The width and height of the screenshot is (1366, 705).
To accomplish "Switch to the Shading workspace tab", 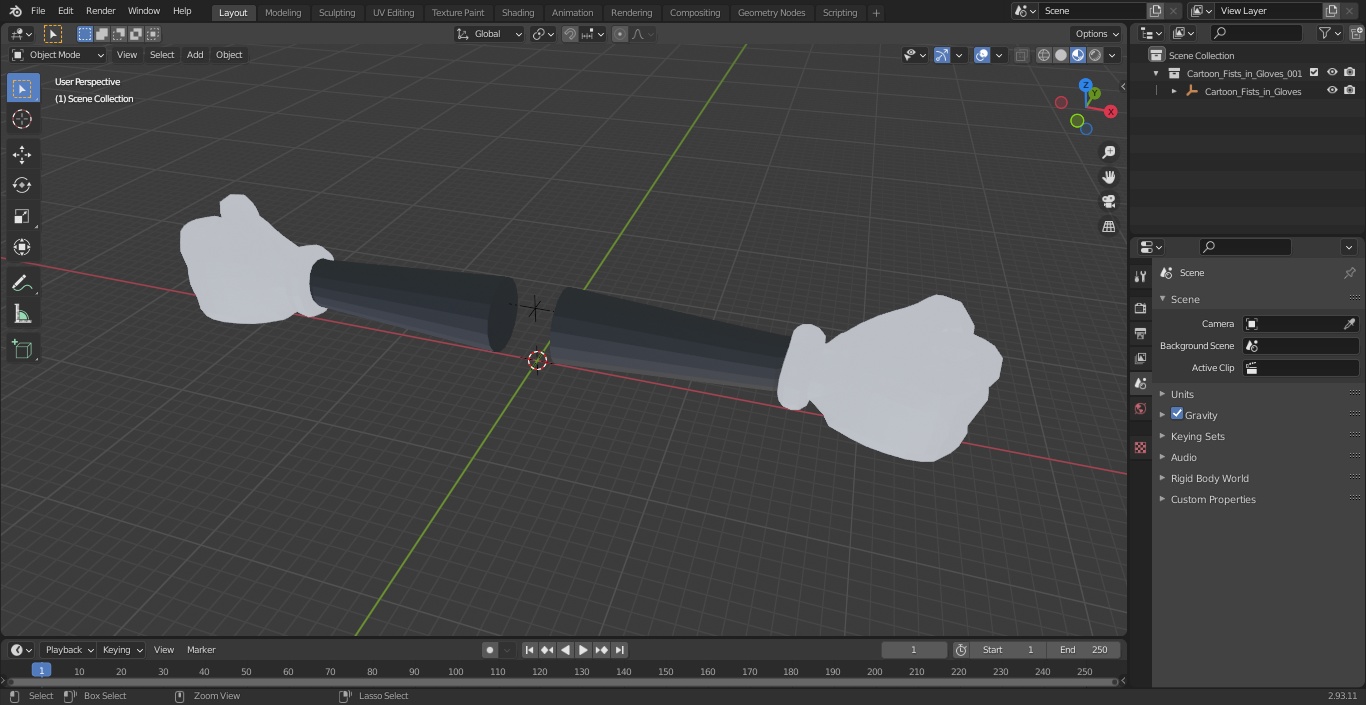I will tap(518, 12).
